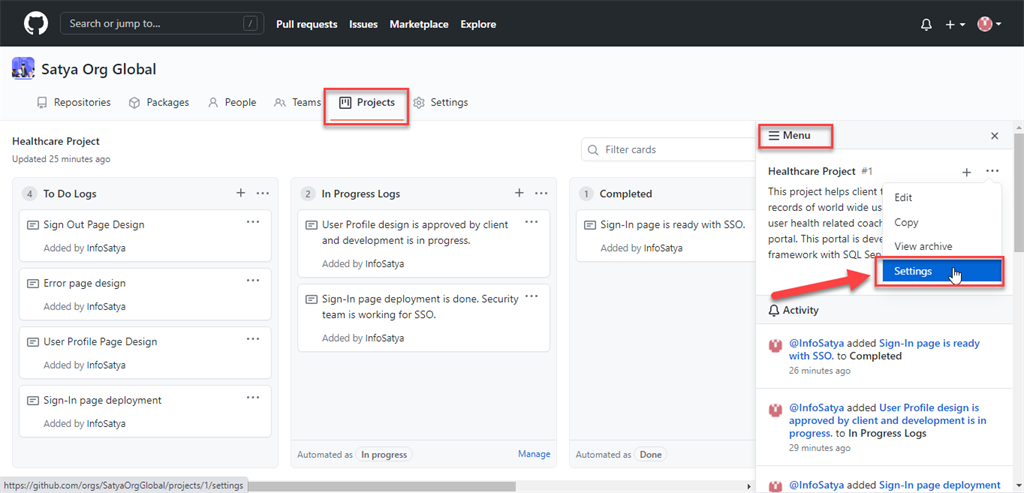This screenshot has height=493, width=1024.
Task: Expand Error page design card menu
Action: click(254, 280)
